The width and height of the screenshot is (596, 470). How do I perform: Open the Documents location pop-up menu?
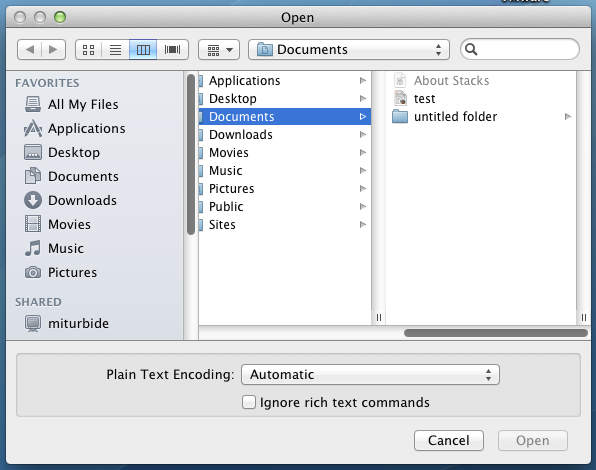349,50
